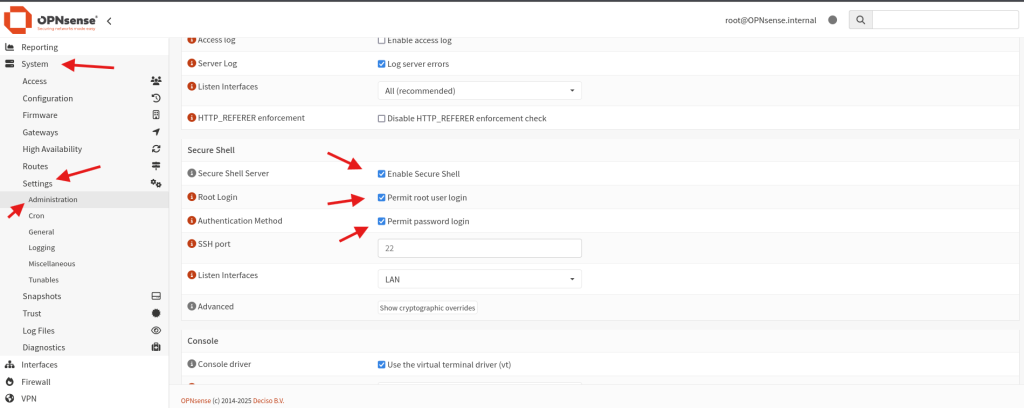Click the info icon beside HTTP_REFERER enforcement
This screenshot has height=408, width=1024.
click(192, 118)
